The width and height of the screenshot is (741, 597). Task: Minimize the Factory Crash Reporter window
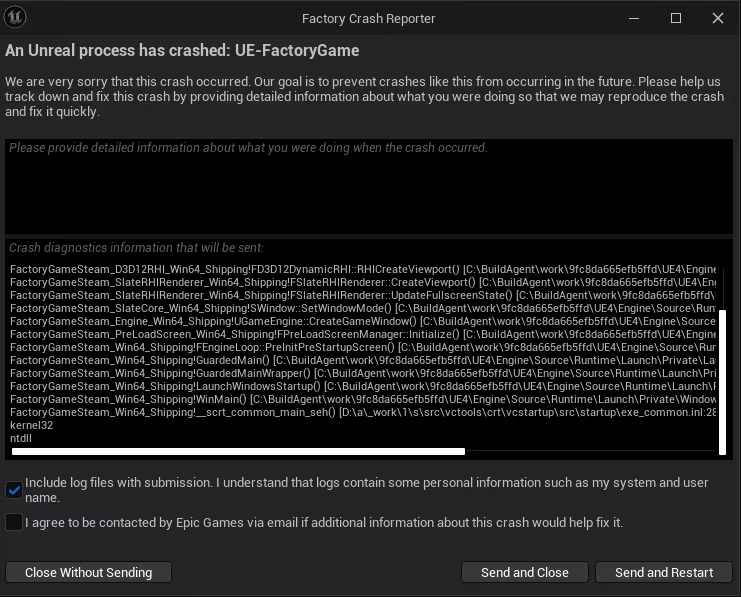pyautogui.click(x=633, y=18)
